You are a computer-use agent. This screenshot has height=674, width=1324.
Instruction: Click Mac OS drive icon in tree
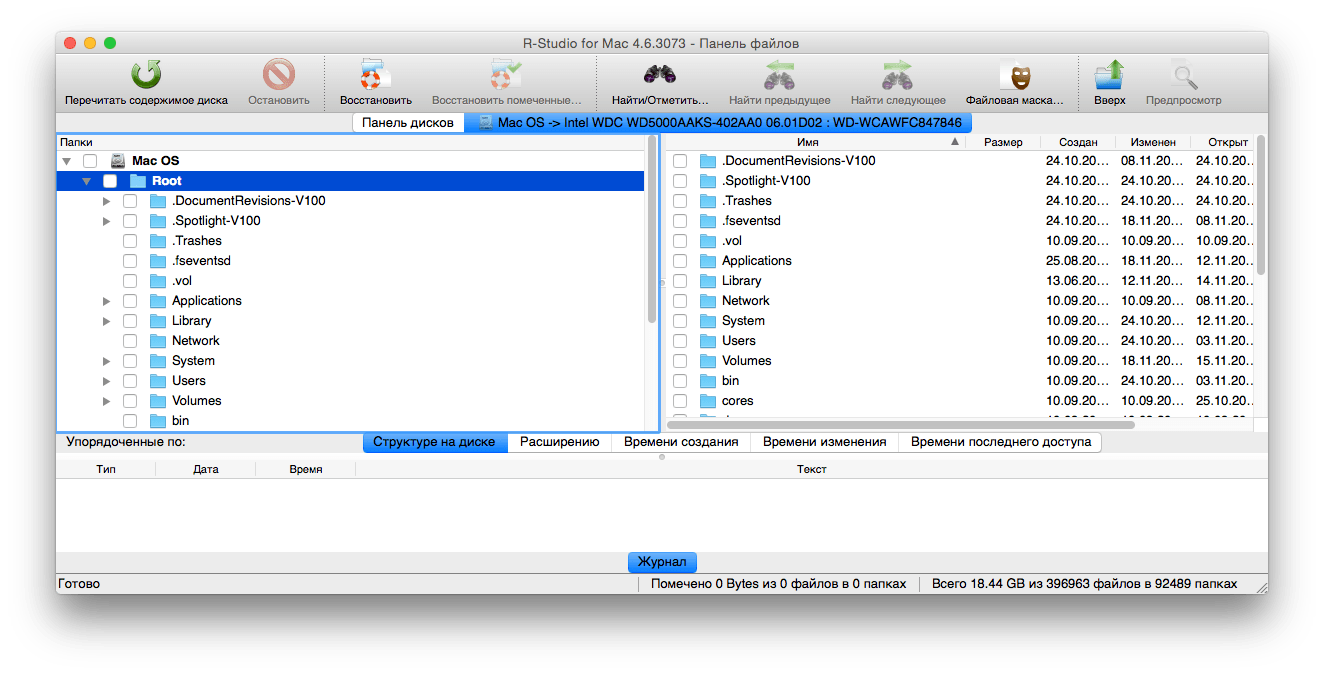(118, 160)
